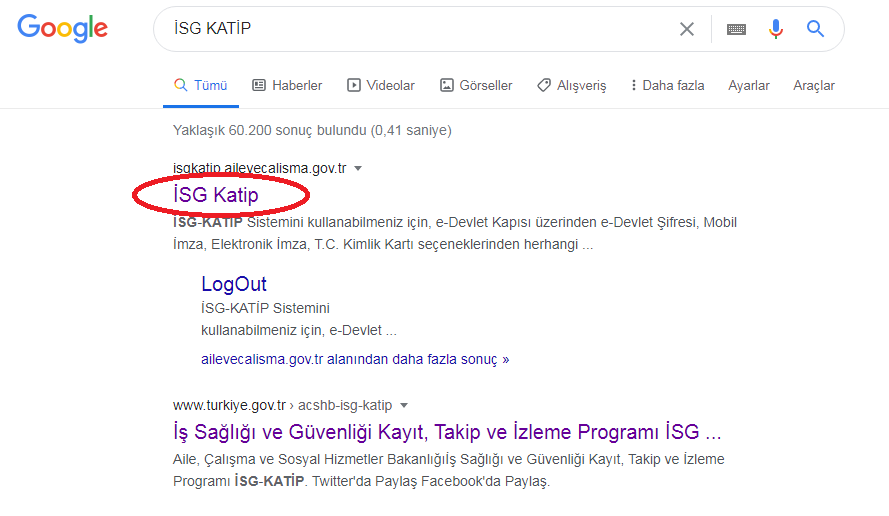Open the İSG Katip search result
Screen dimensions: 889x516
point(215,194)
